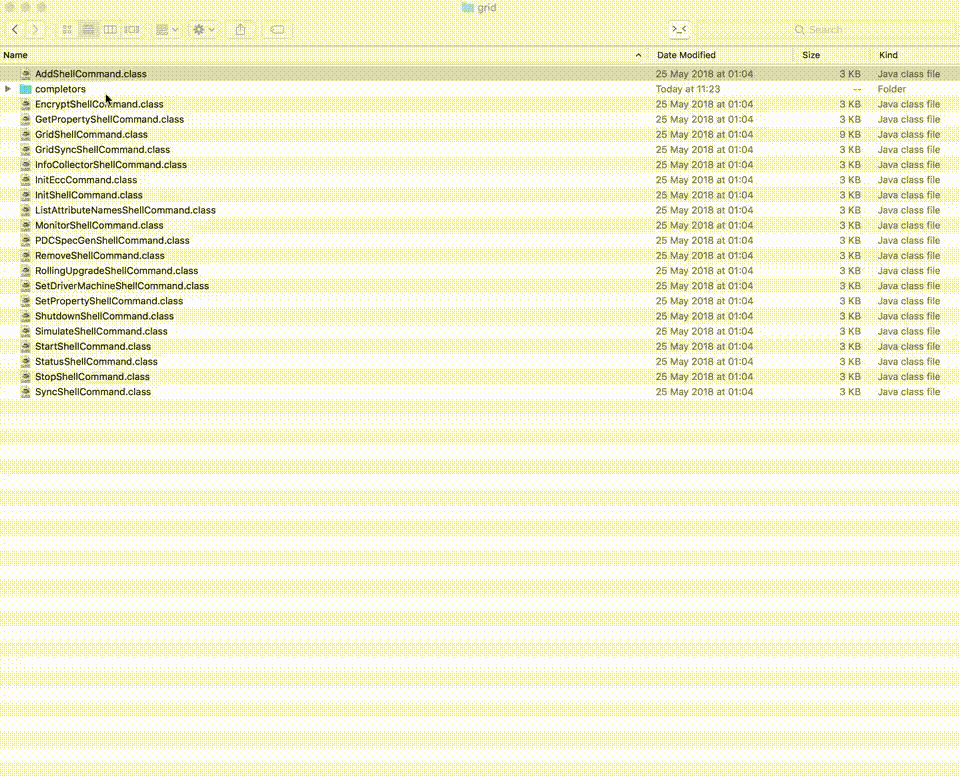This screenshot has height=776, width=960.
Task: Click the Edit Tags toolbar button
Action: coord(278,30)
